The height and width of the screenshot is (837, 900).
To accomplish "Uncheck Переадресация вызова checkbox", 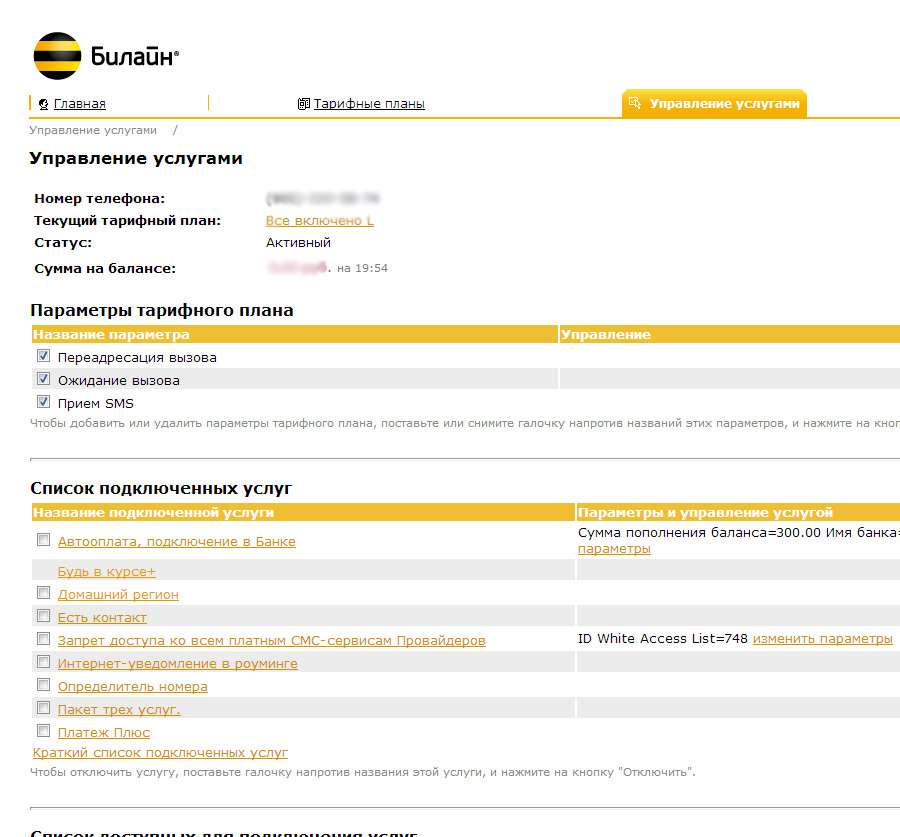I will [44, 356].
